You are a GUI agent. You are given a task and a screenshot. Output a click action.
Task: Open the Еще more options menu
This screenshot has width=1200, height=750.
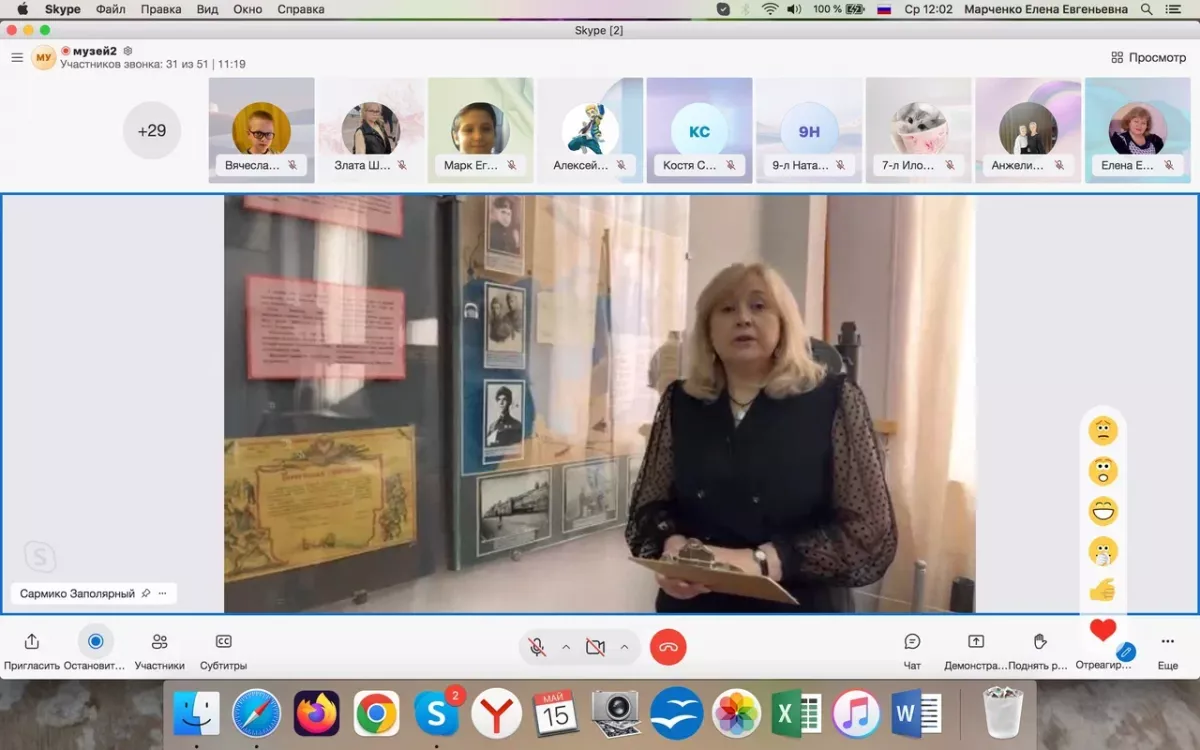click(x=1167, y=642)
